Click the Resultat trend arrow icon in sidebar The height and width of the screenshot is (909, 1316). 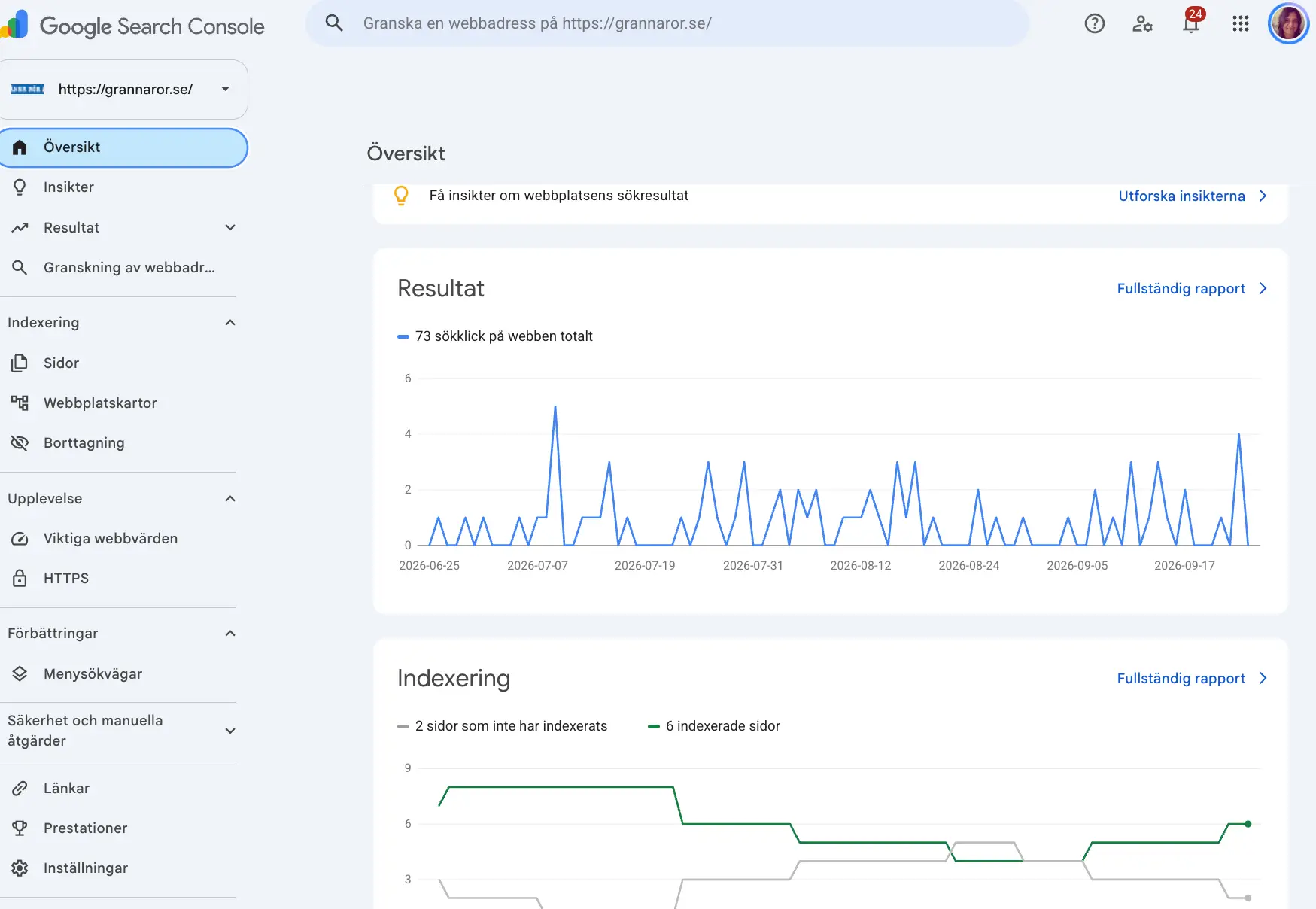(x=20, y=228)
